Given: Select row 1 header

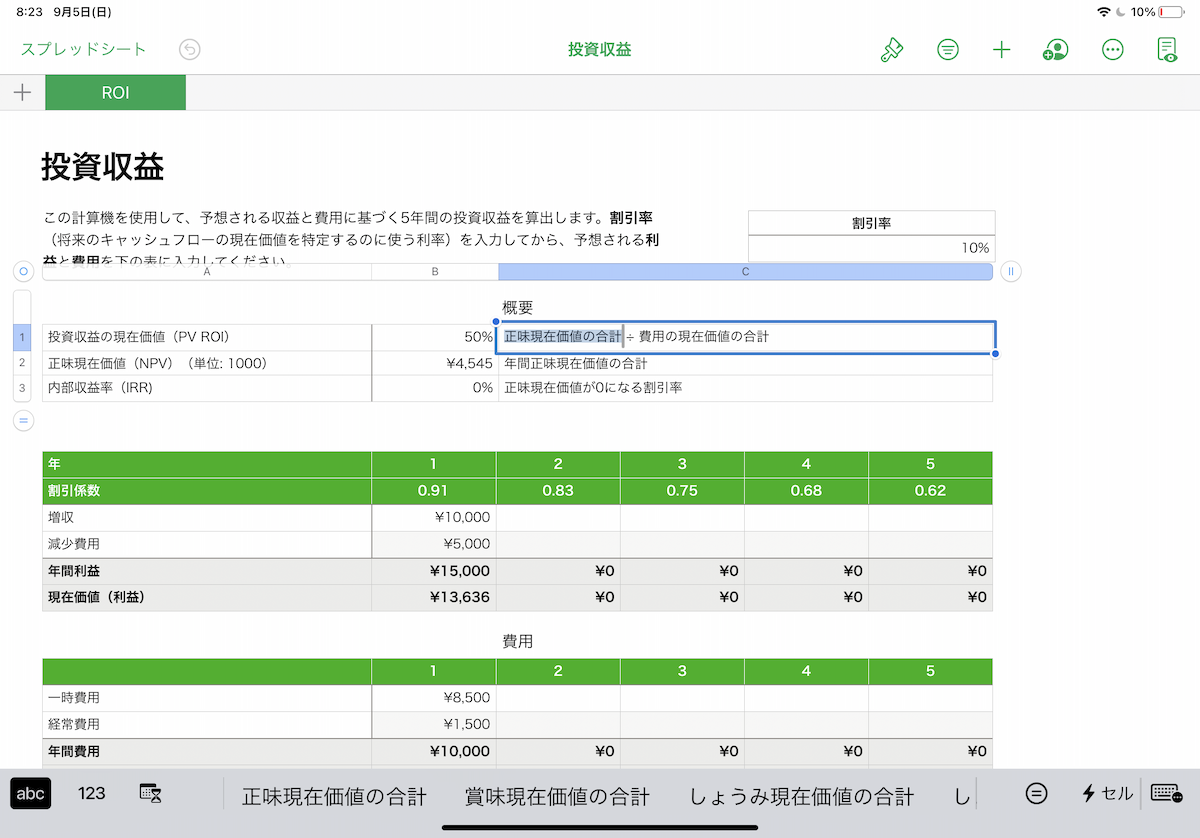Looking at the screenshot, I should click(x=22, y=337).
